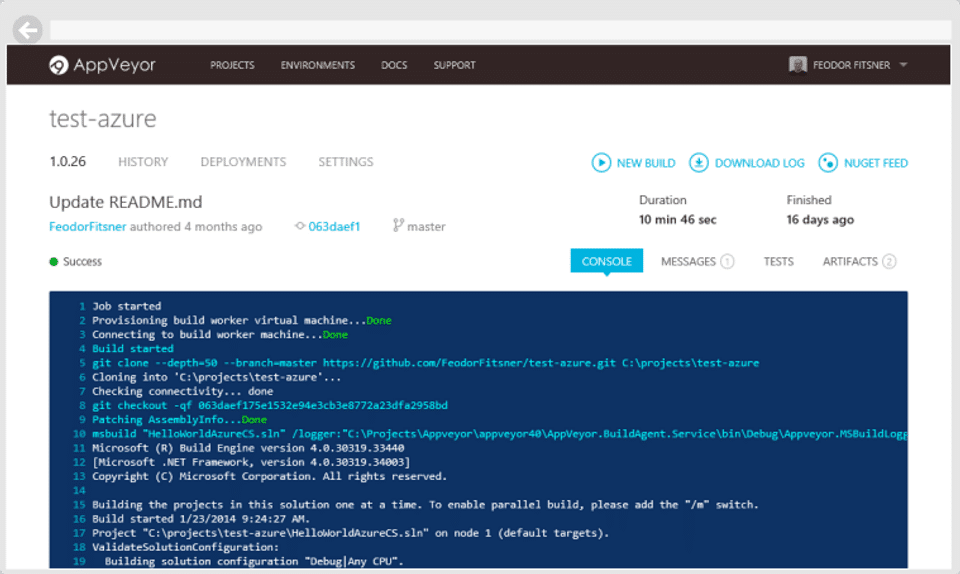
Task: Click console line 'Cloning into' test-azure
Action: (216, 377)
